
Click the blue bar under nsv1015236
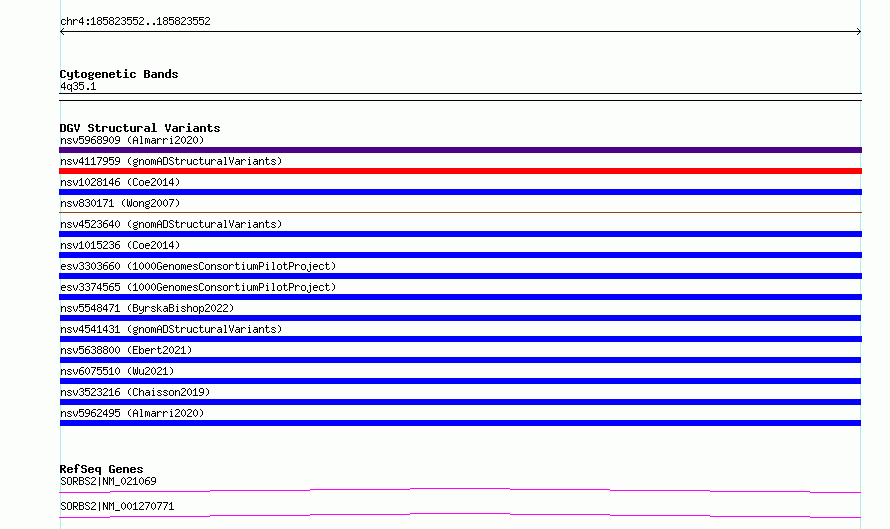(460, 255)
